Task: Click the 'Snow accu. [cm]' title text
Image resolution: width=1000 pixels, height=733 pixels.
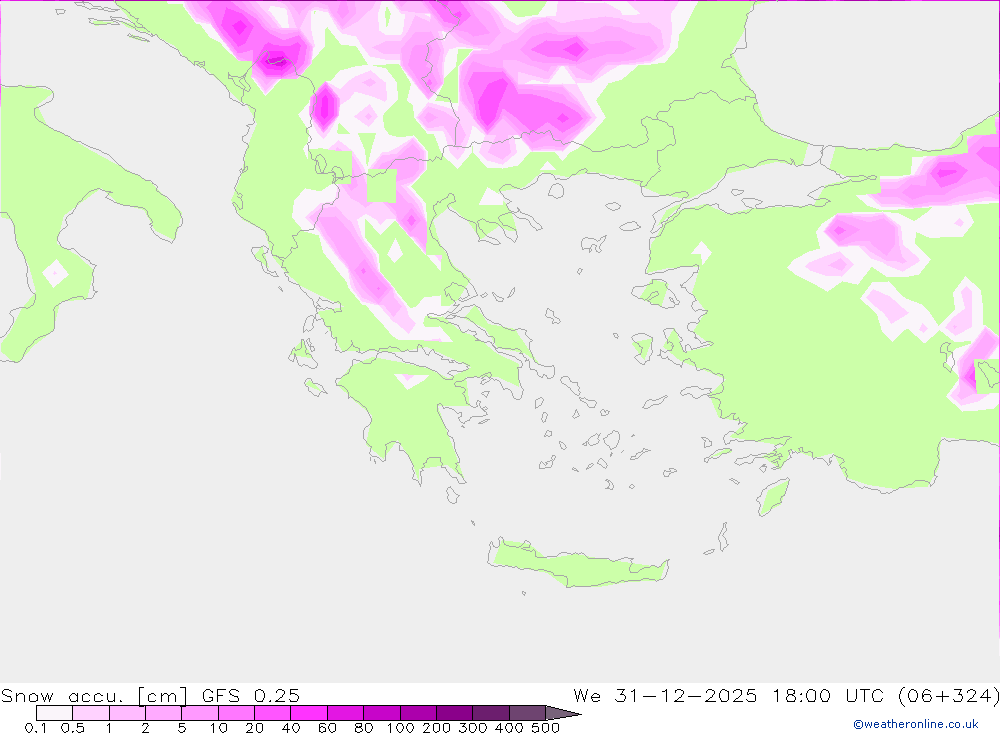Action: 94,695
